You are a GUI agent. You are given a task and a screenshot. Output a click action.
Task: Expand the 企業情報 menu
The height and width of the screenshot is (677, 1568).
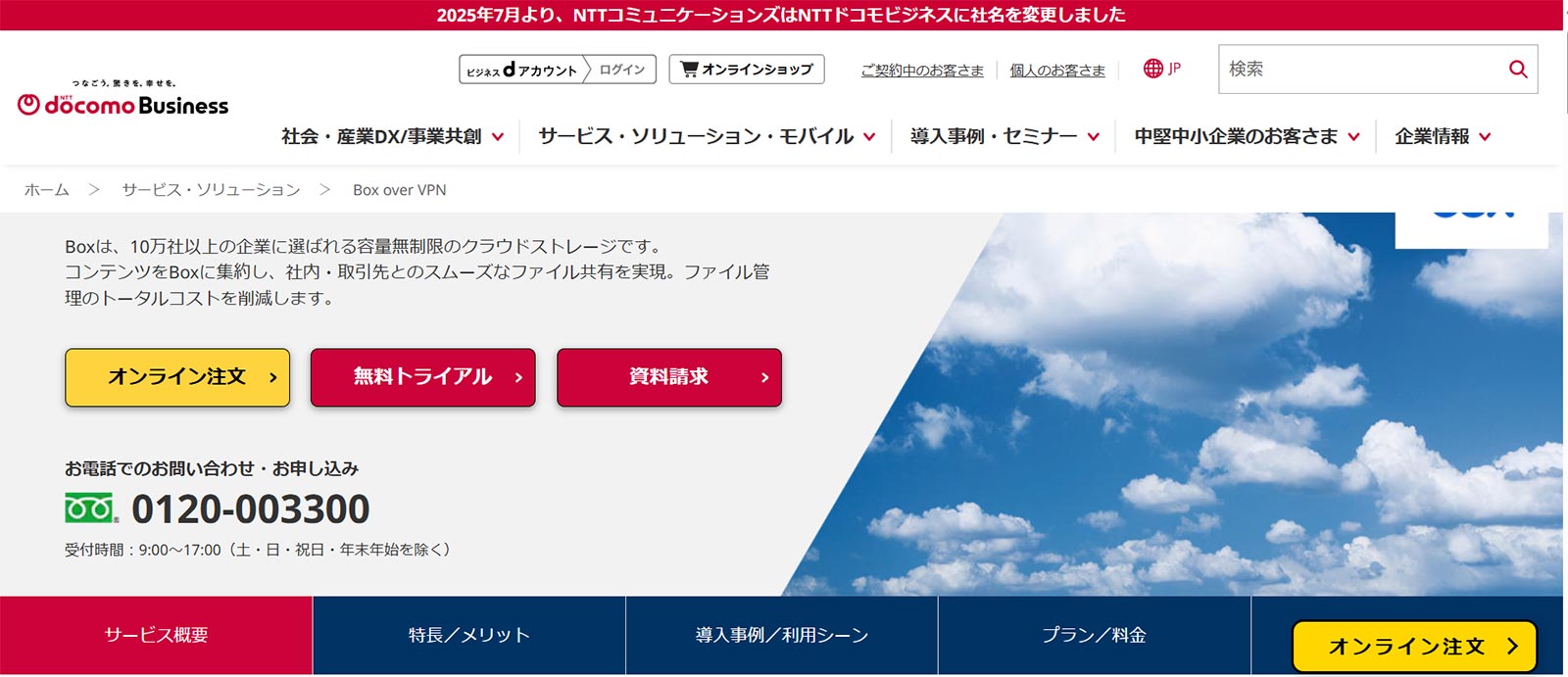click(1443, 136)
